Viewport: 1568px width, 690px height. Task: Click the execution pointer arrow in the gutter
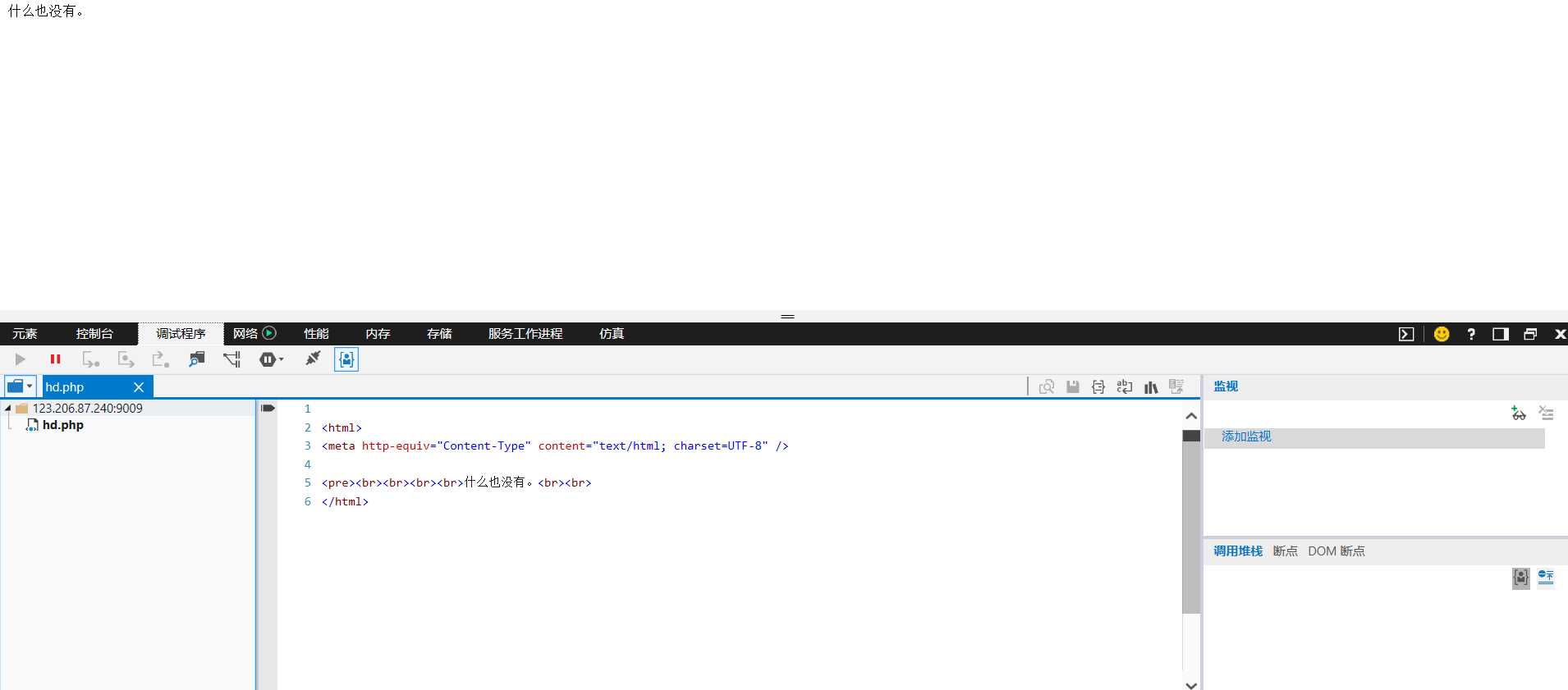pyautogui.click(x=268, y=408)
